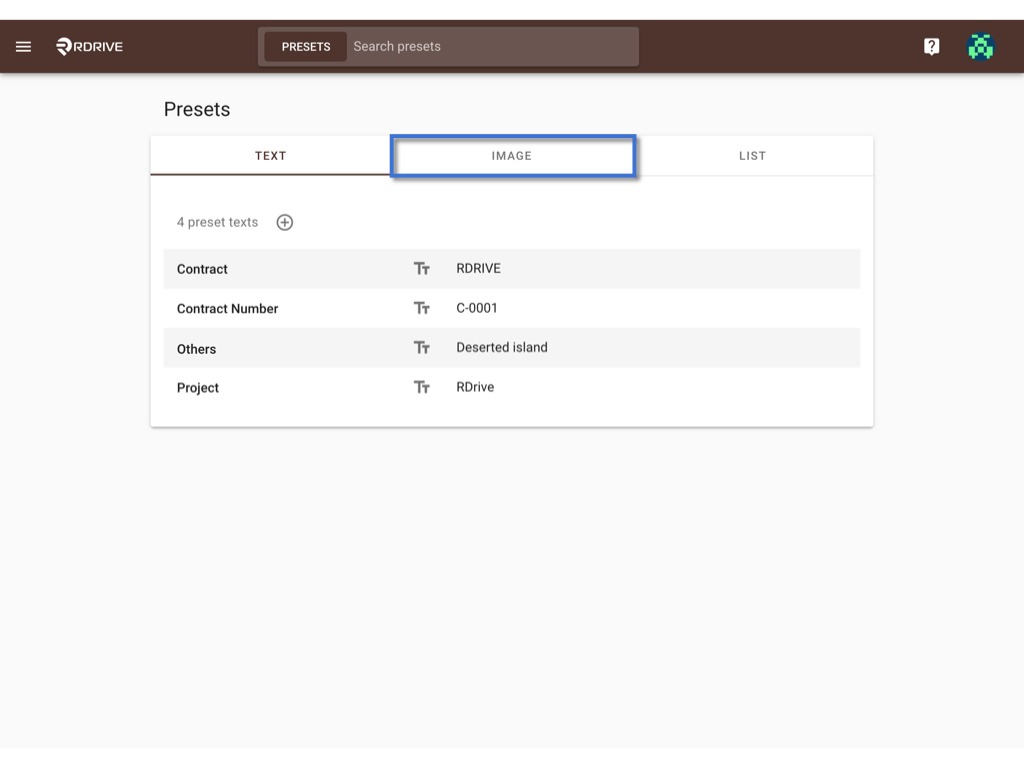Focus the Search presets field
The width and height of the screenshot is (1024, 768).
click(492, 46)
